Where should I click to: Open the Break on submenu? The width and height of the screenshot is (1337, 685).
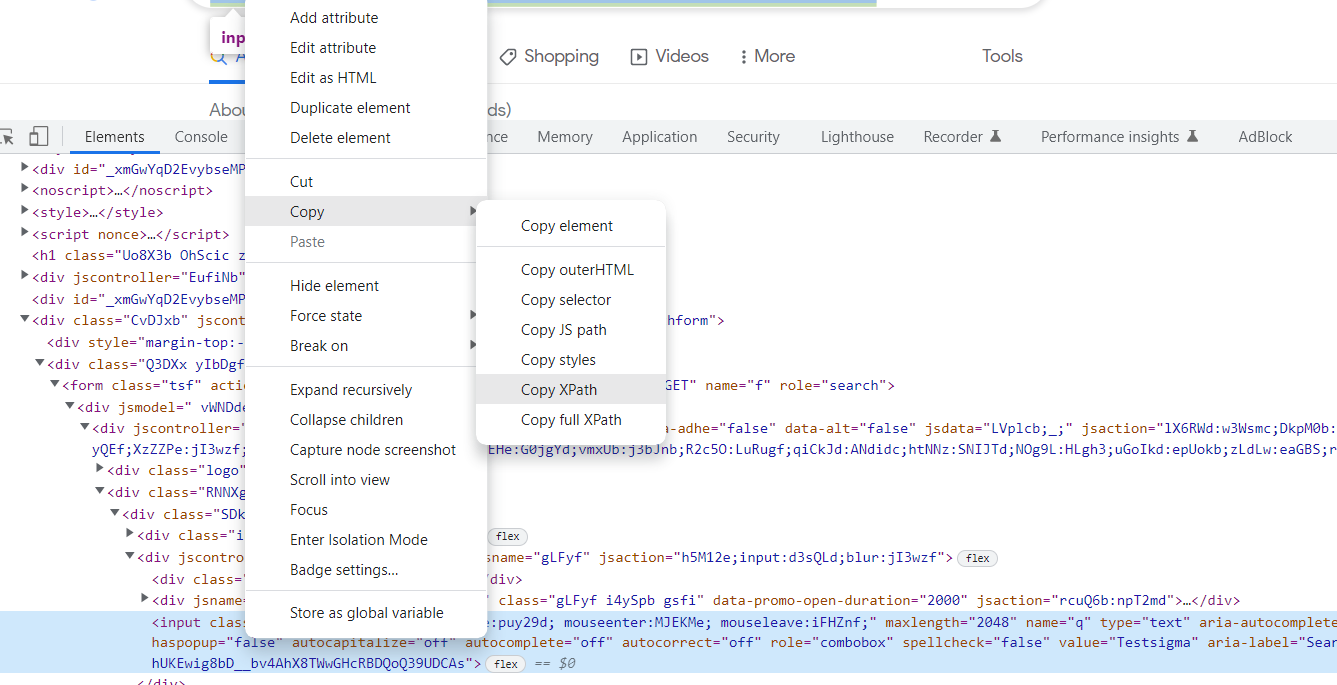(x=366, y=346)
